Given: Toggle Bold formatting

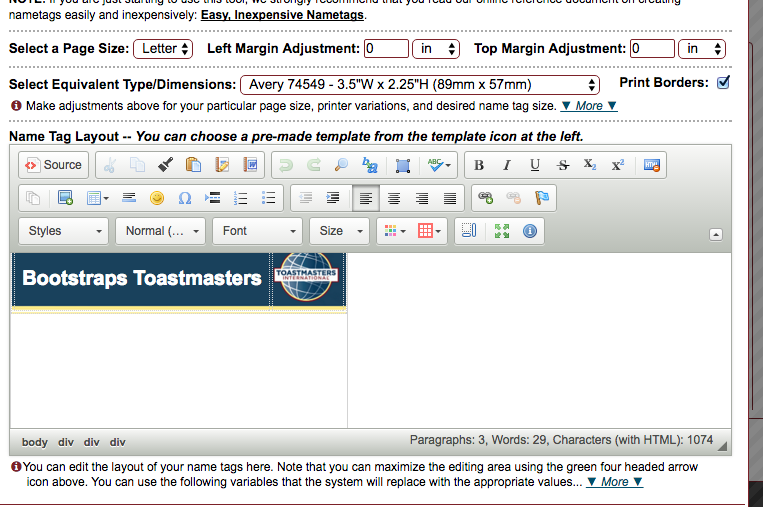Looking at the screenshot, I should tap(479, 165).
